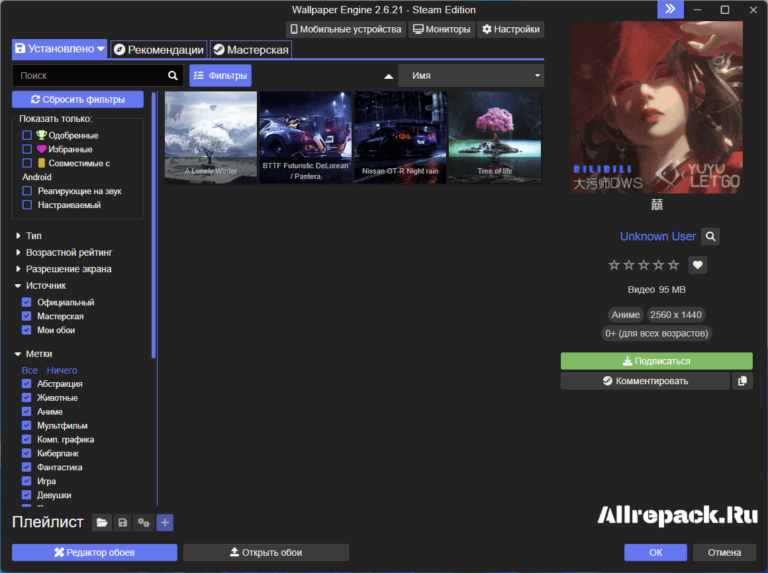
Task: Expand Разрешение экрана section
Action: [63, 269]
